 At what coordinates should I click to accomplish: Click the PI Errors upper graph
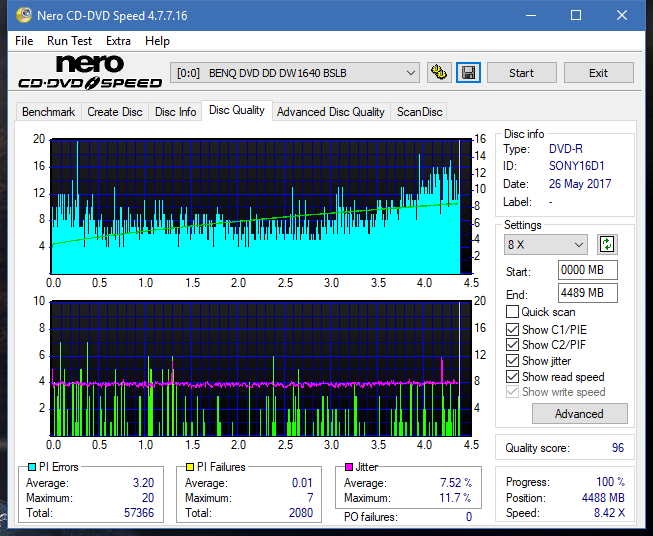(261, 207)
